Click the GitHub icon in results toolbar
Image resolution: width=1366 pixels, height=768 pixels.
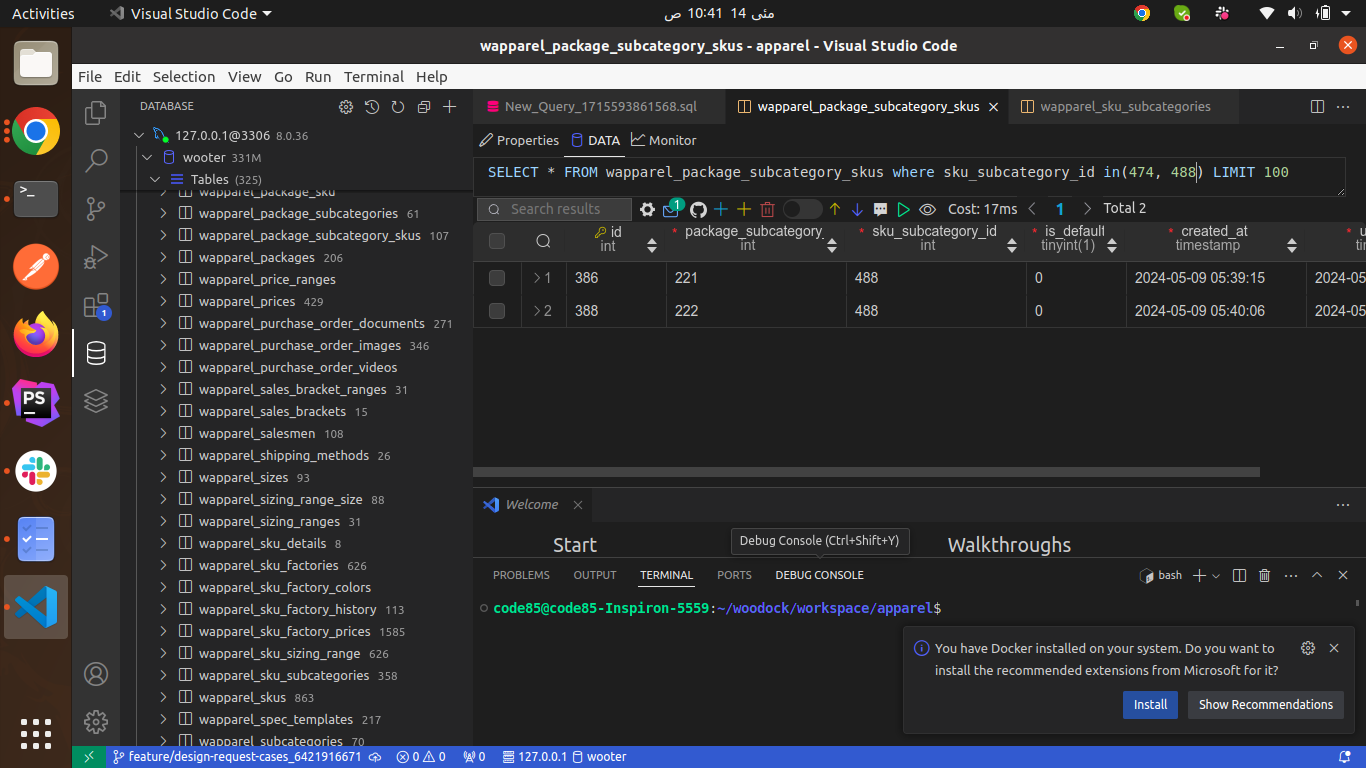point(698,209)
